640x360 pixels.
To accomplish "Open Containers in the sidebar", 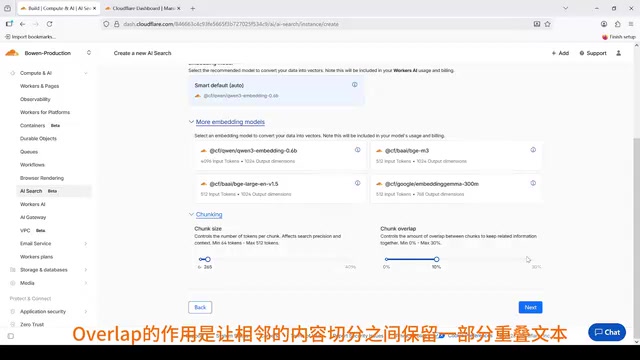I will pos(32,125).
